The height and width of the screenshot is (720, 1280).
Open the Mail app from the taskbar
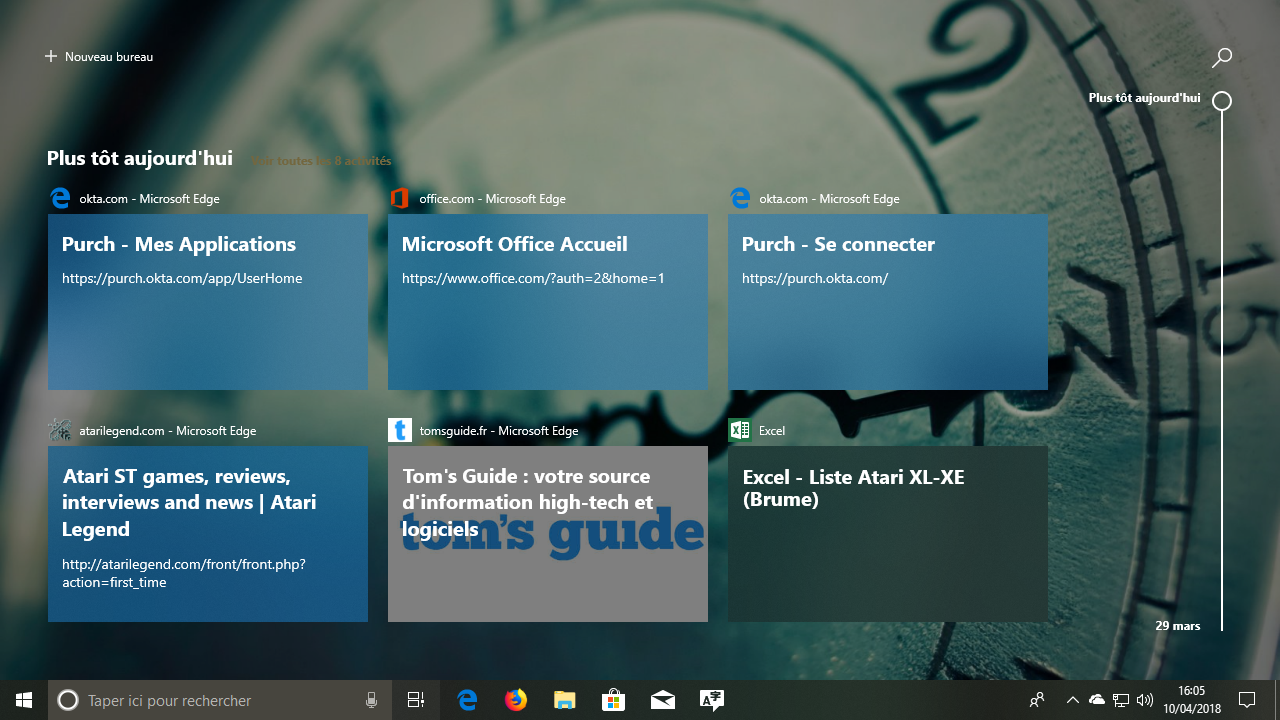[662, 700]
